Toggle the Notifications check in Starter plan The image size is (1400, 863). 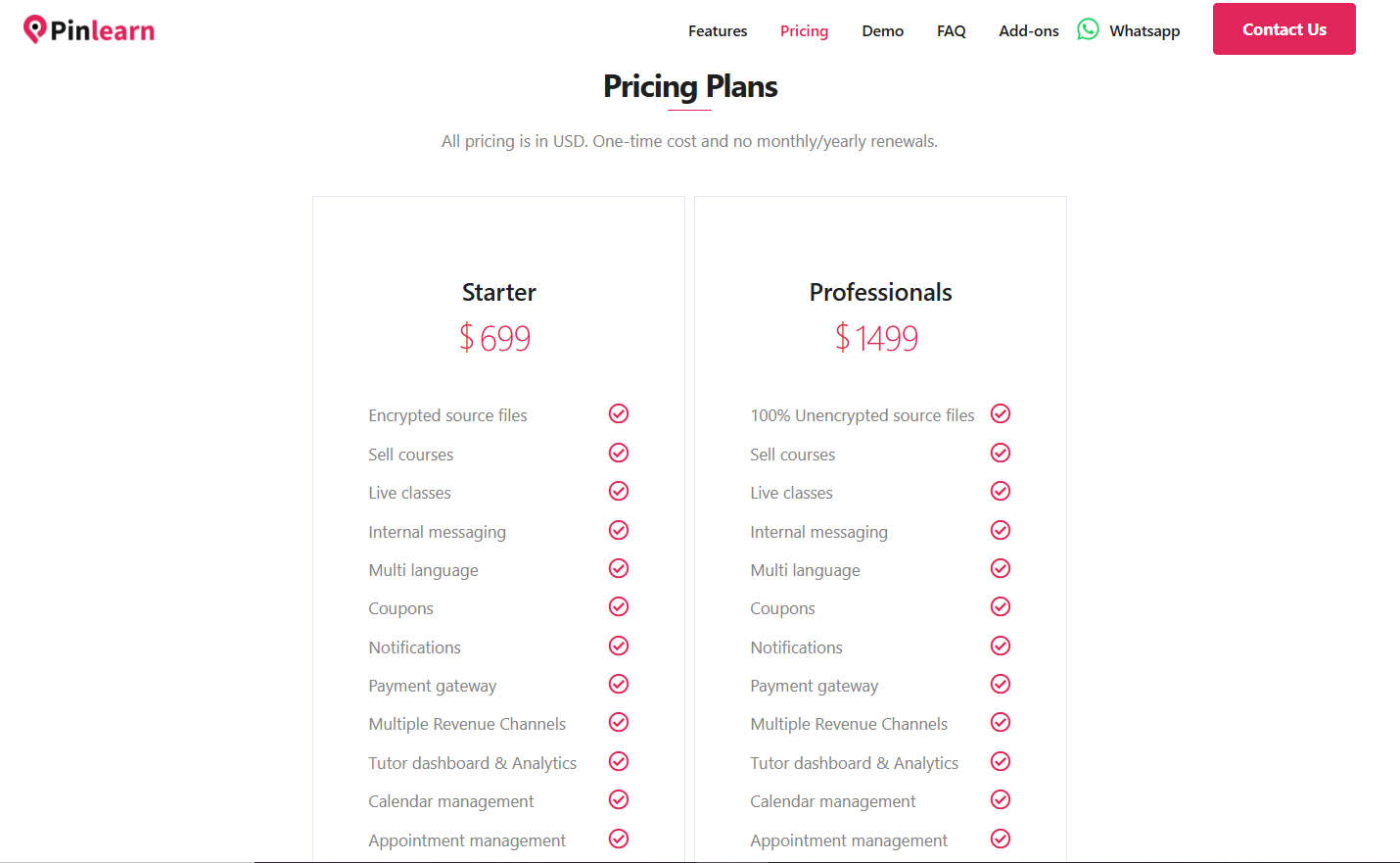pyautogui.click(x=618, y=646)
